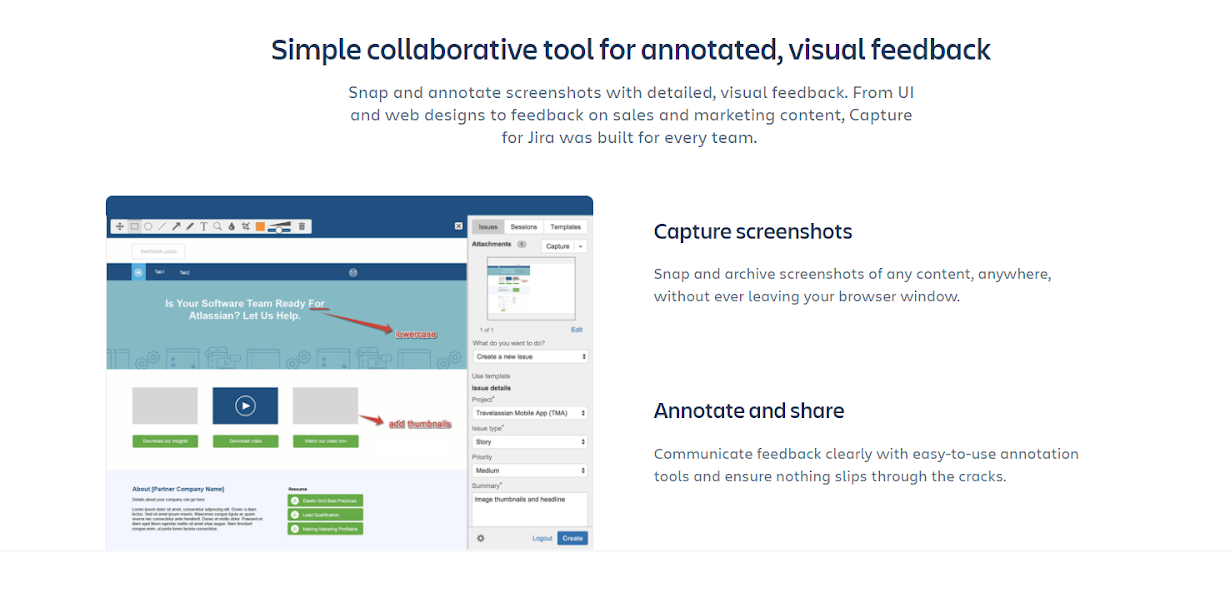Click the trash delete icon
1232x592 pixels.
pos(302,227)
